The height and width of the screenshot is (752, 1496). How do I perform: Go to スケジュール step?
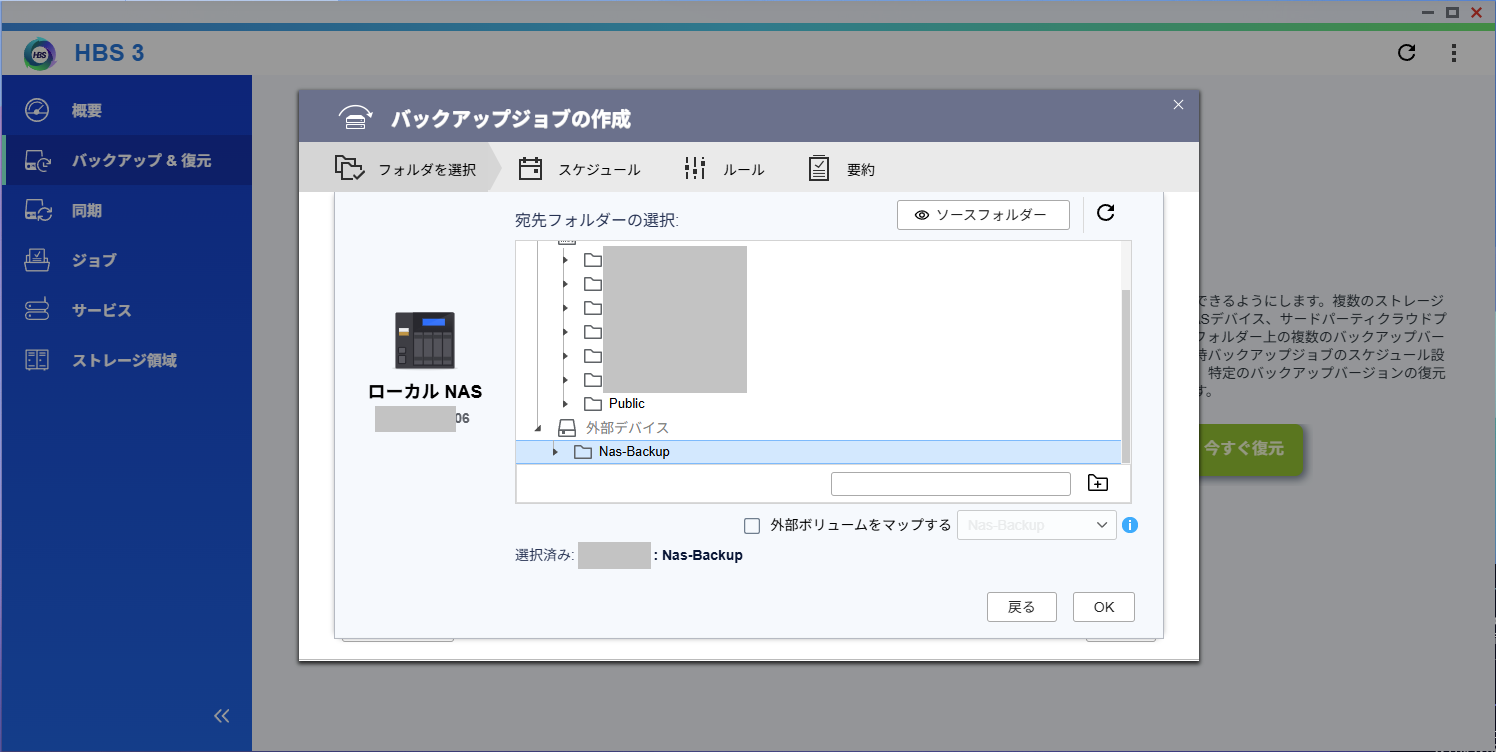580,169
